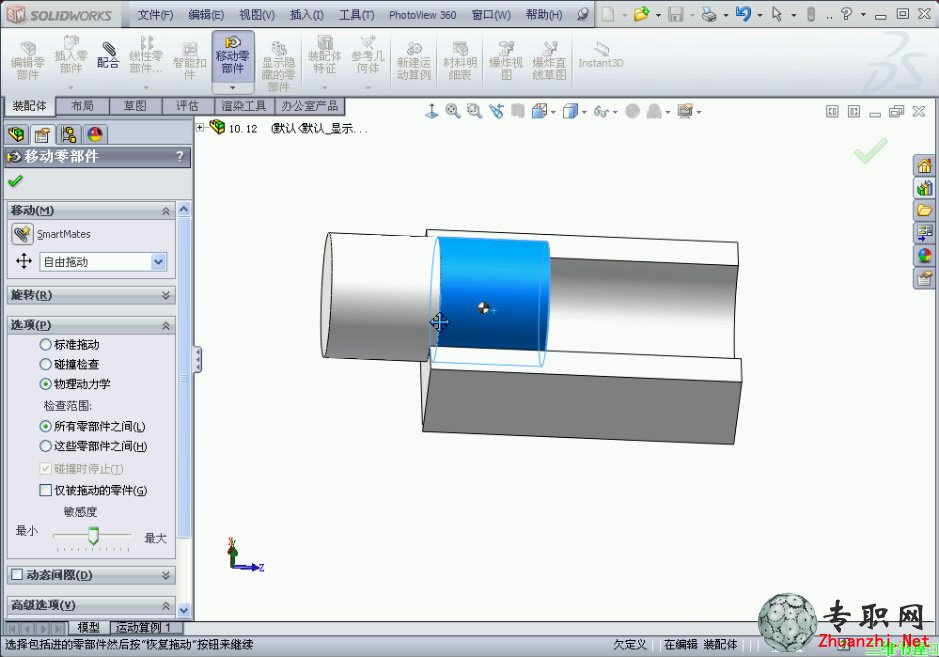Open the DisplayManager tab icon
This screenshot has width=939, height=657.
95,134
